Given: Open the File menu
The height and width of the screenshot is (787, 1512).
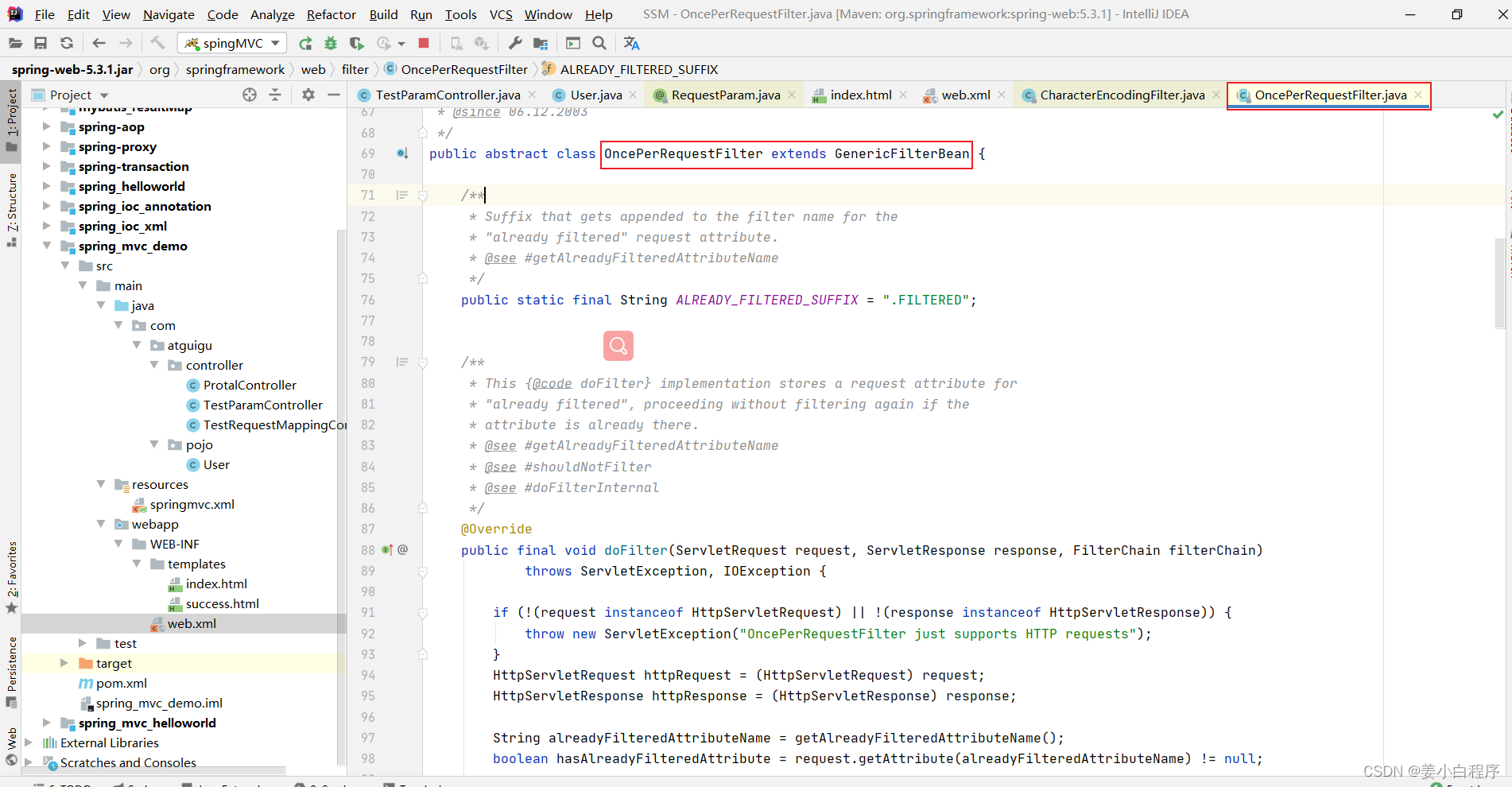Looking at the screenshot, I should (x=45, y=14).
